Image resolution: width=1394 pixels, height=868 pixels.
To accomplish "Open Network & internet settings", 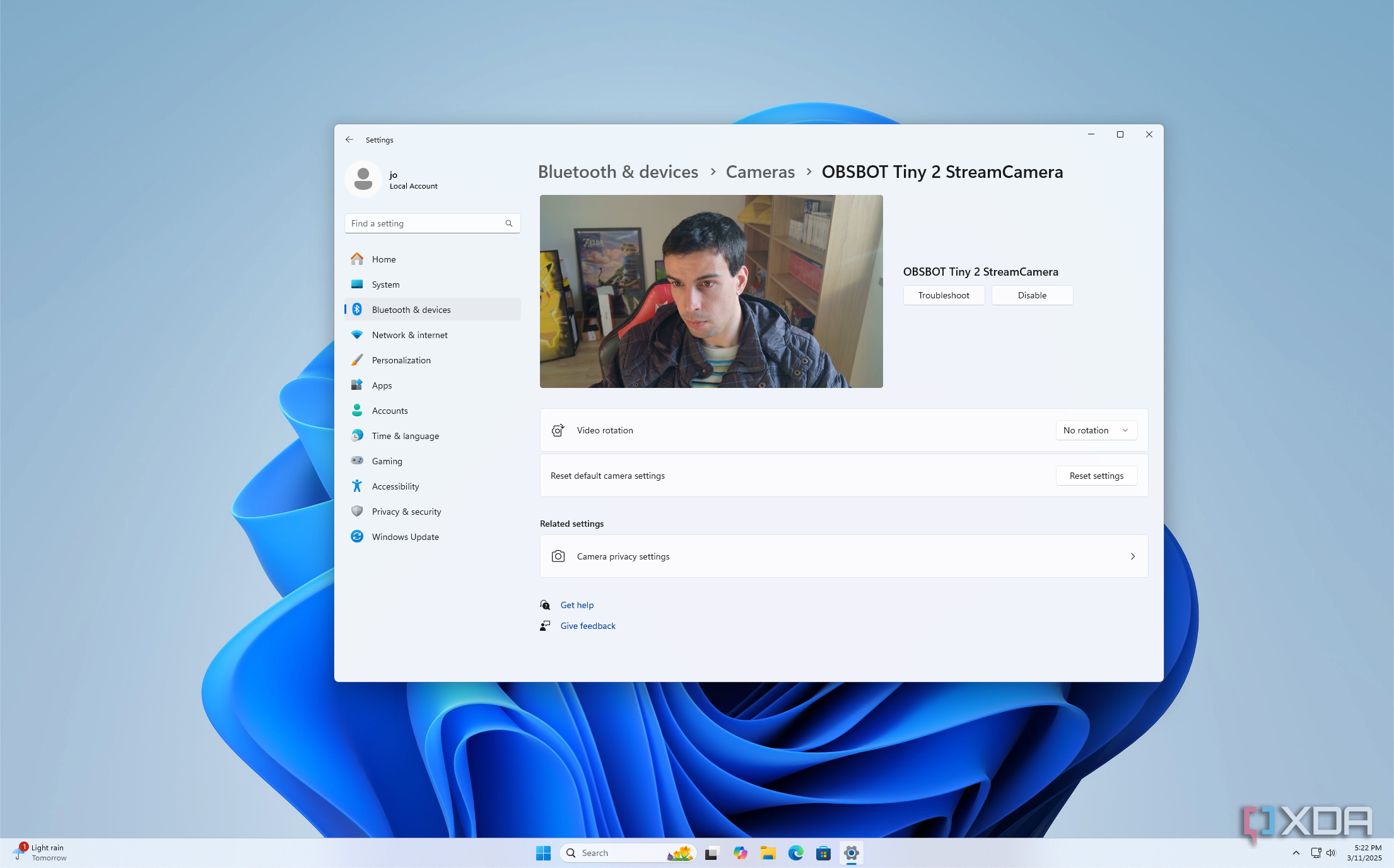I will [x=433, y=335].
